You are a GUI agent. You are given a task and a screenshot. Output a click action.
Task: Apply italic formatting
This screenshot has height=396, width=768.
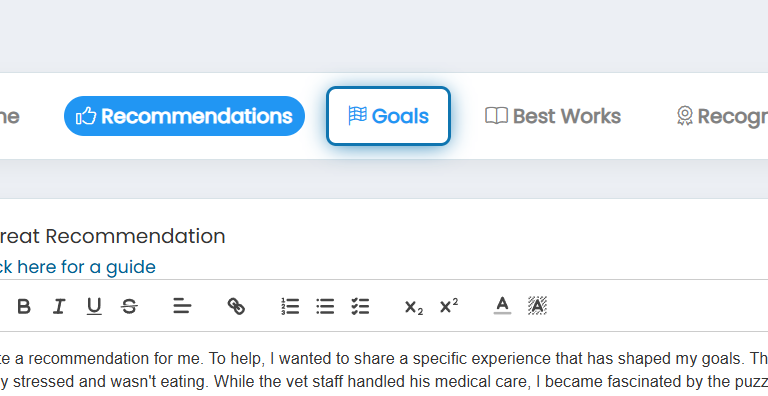tap(59, 306)
